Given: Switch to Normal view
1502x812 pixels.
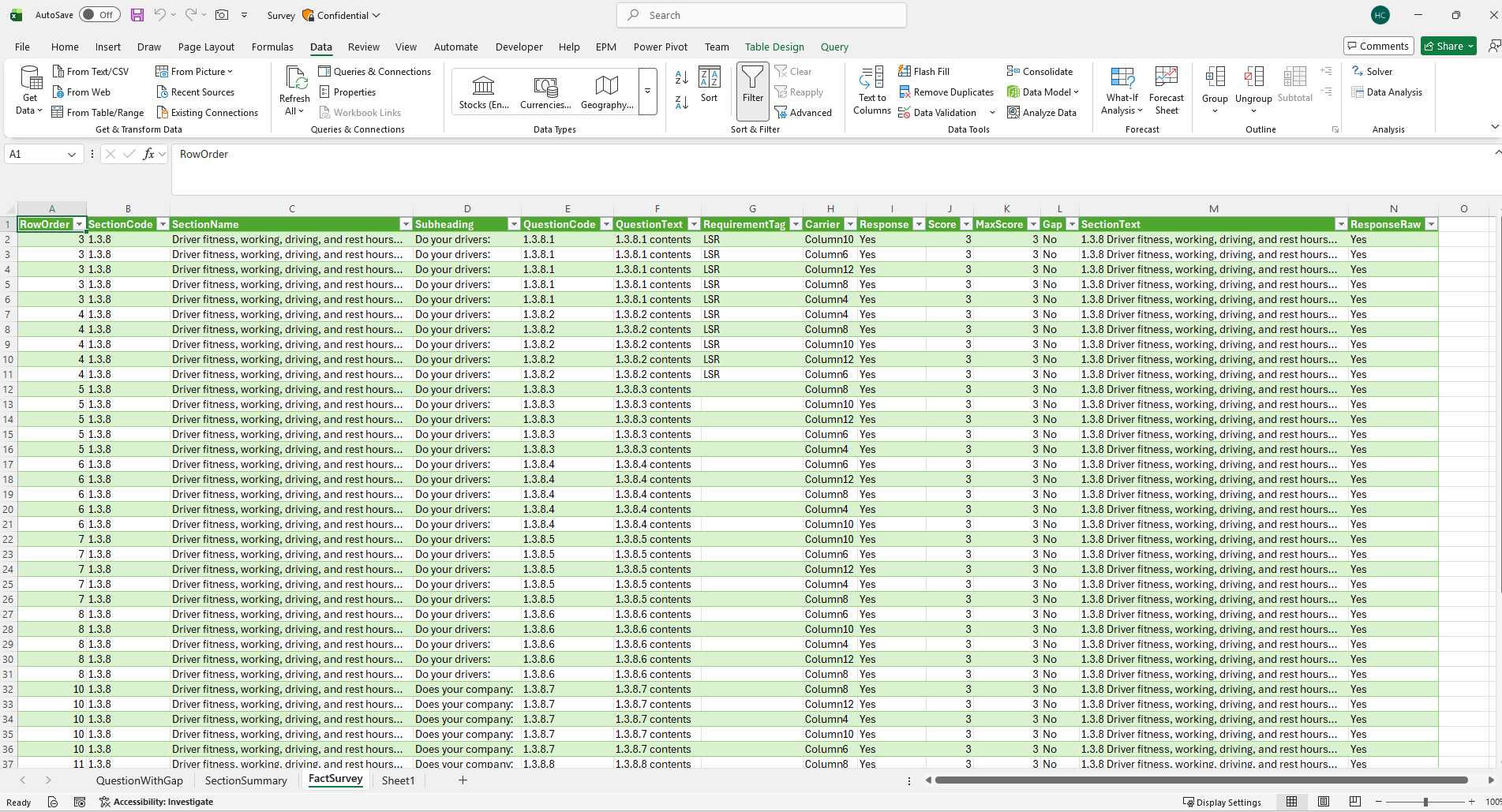Looking at the screenshot, I should pyautogui.click(x=1292, y=802).
